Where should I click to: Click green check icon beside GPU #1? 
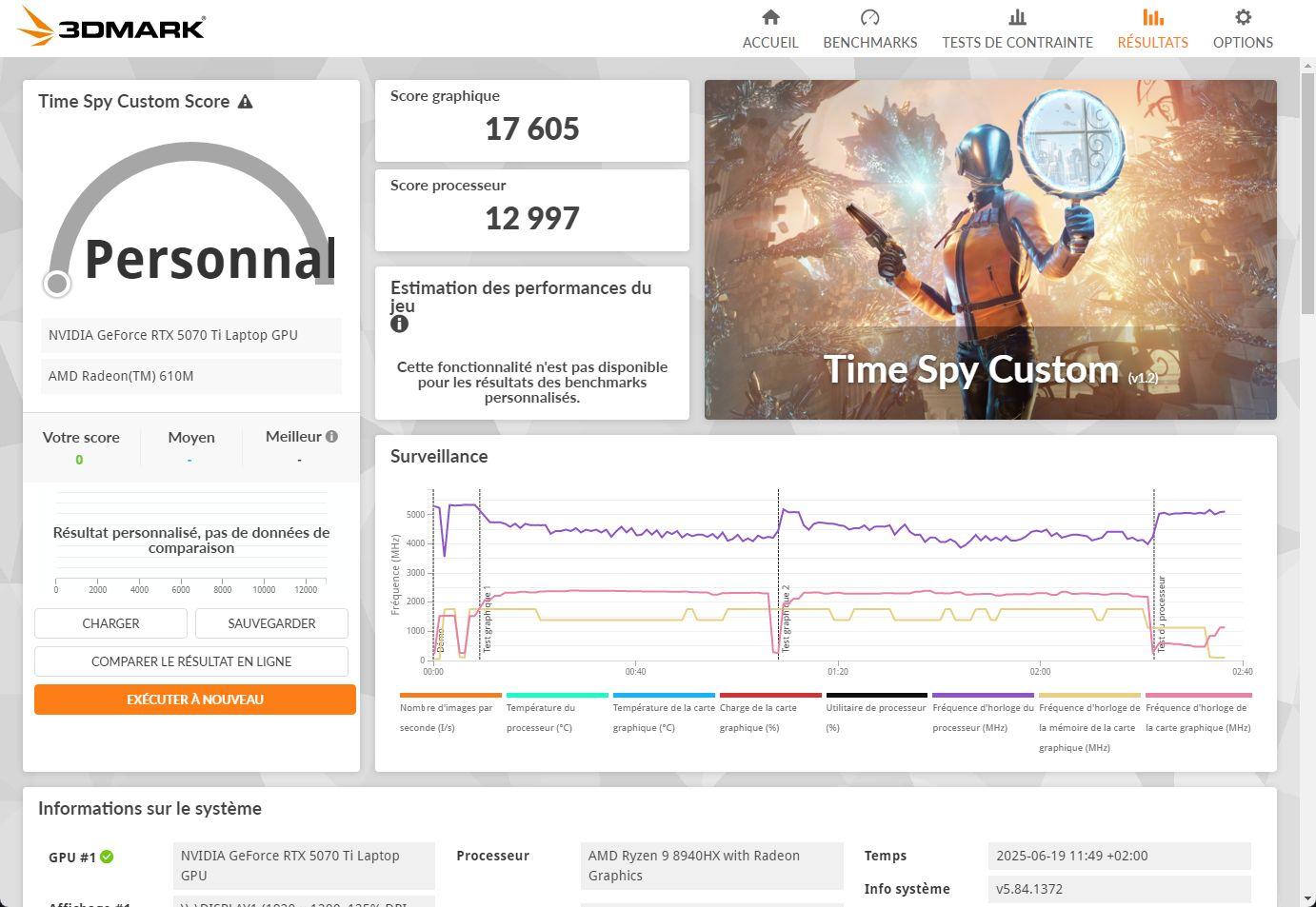[107, 857]
